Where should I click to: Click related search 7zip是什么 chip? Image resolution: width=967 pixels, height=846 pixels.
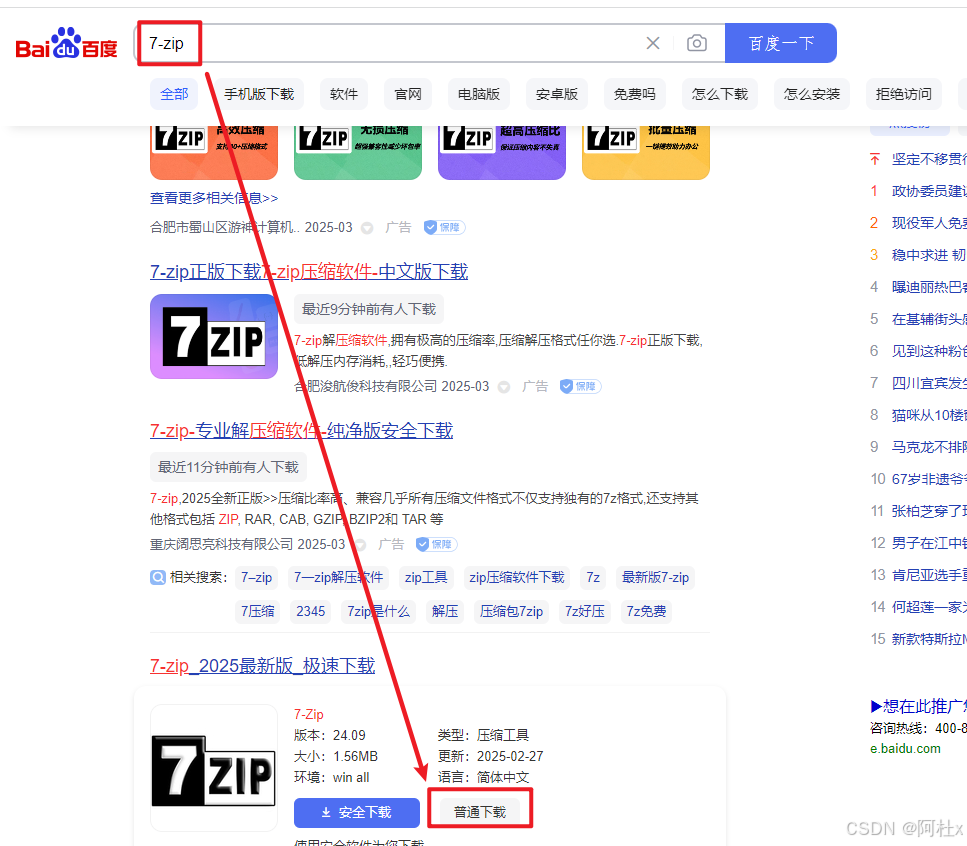[x=379, y=612]
